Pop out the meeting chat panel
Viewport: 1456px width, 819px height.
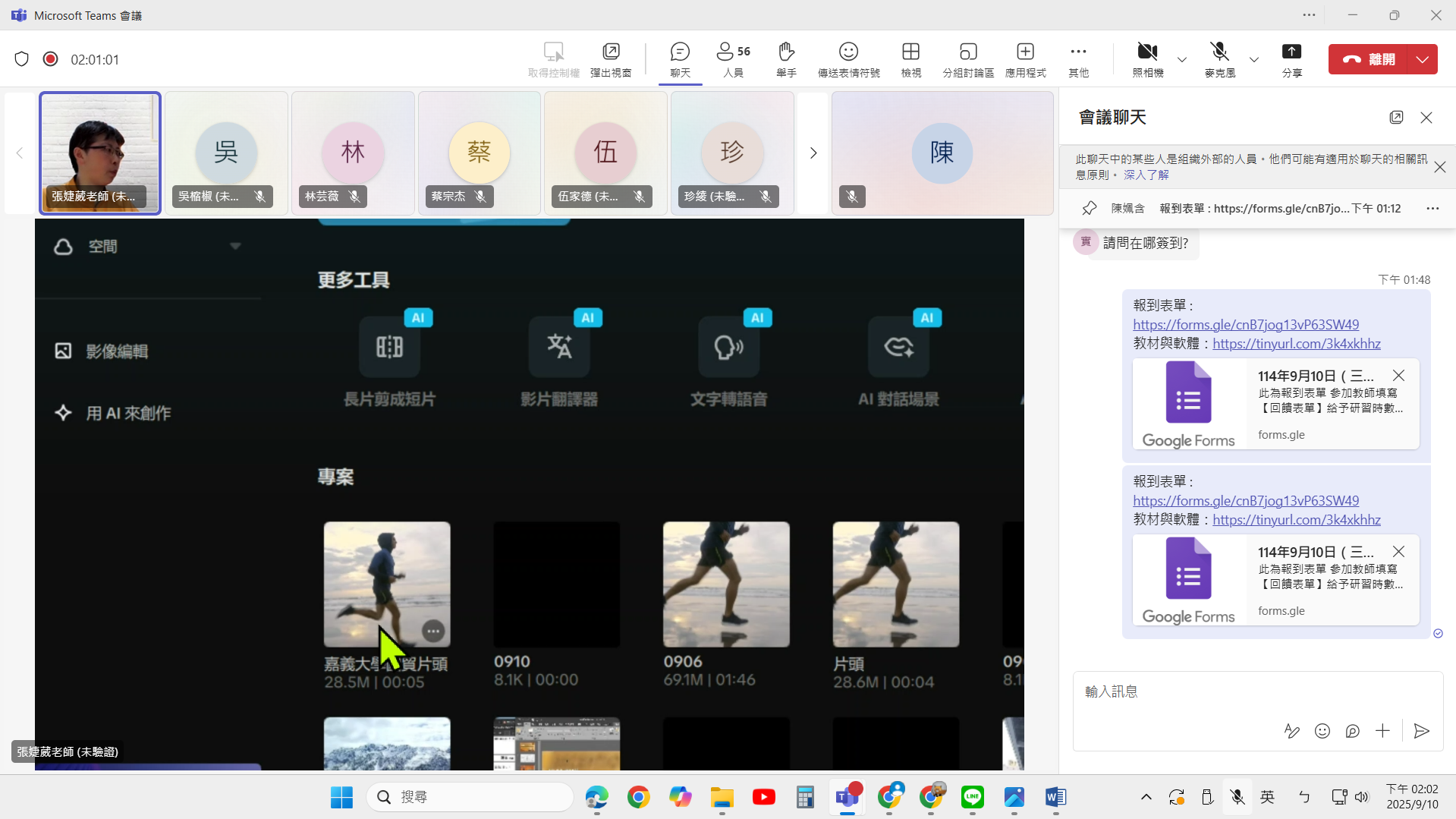1396,117
